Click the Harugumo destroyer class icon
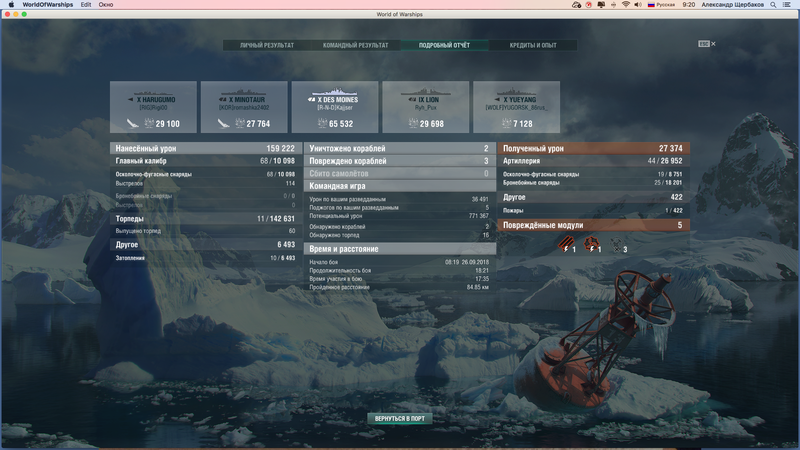Image resolution: width=800 pixels, height=450 pixels. 131,99
